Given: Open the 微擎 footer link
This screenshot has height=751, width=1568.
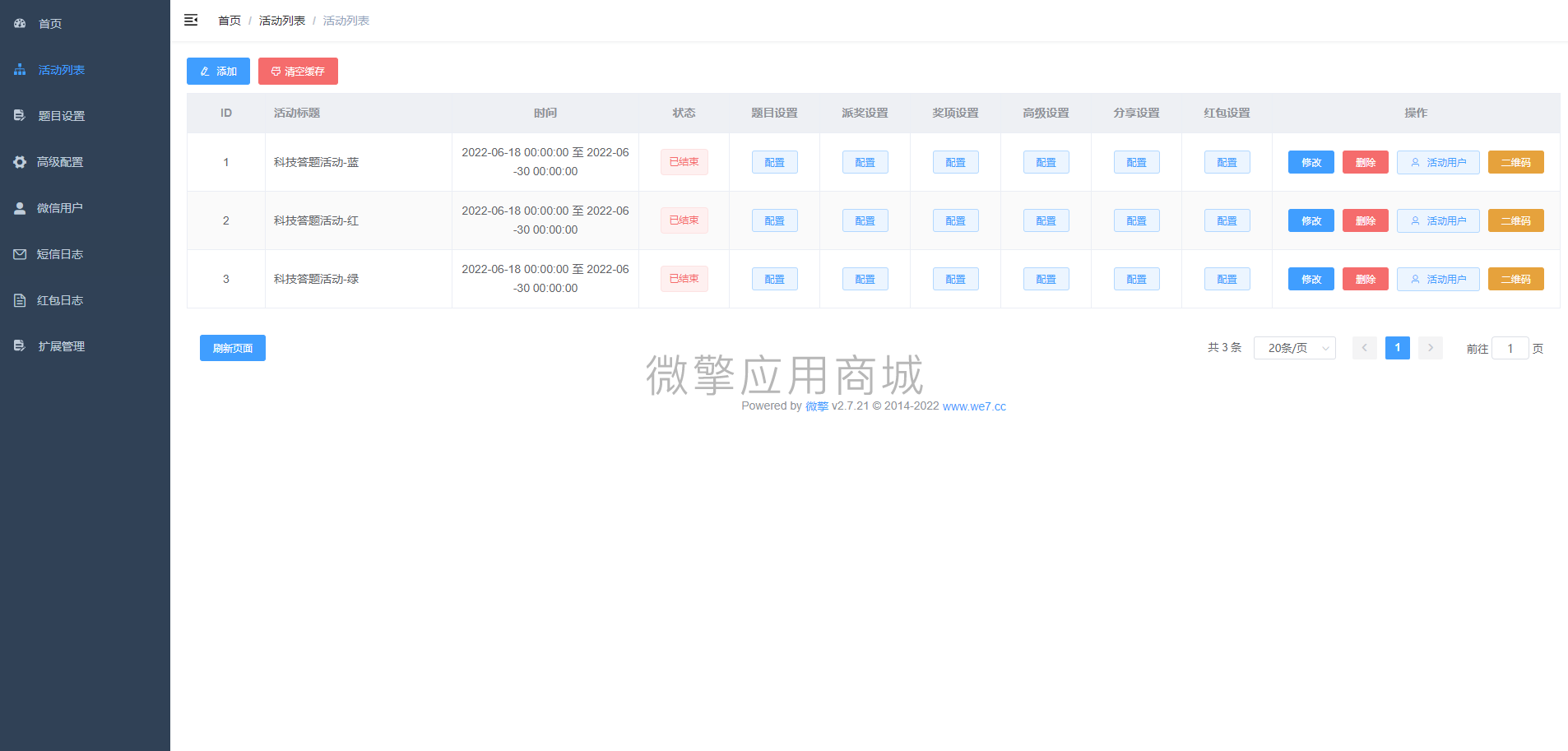Looking at the screenshot, I should tap(817, 406).
